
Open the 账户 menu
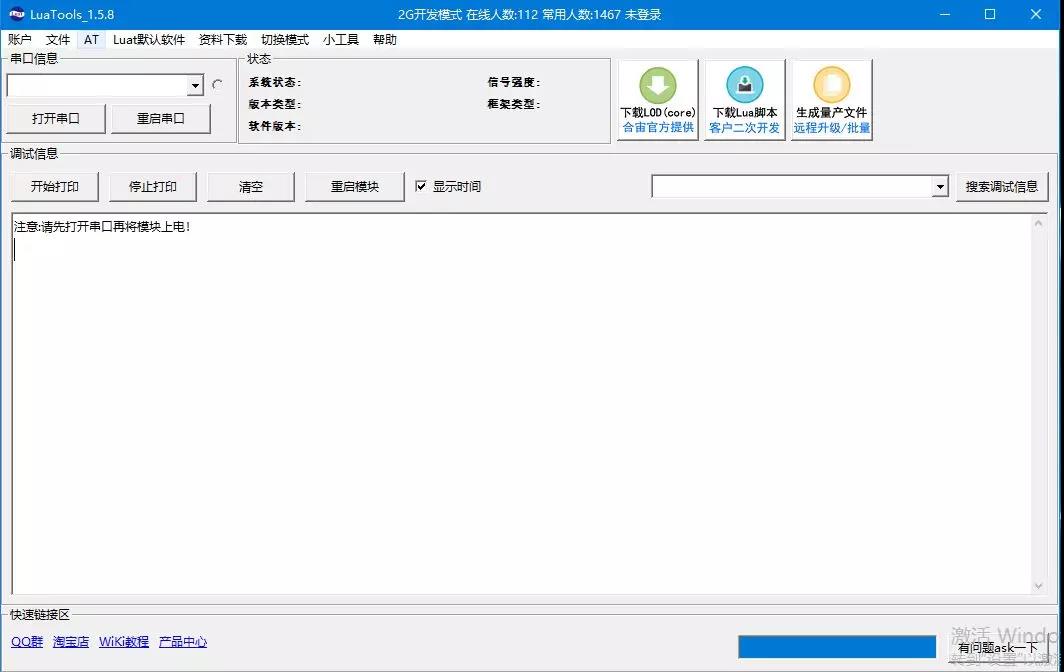(x=20, y=39)
